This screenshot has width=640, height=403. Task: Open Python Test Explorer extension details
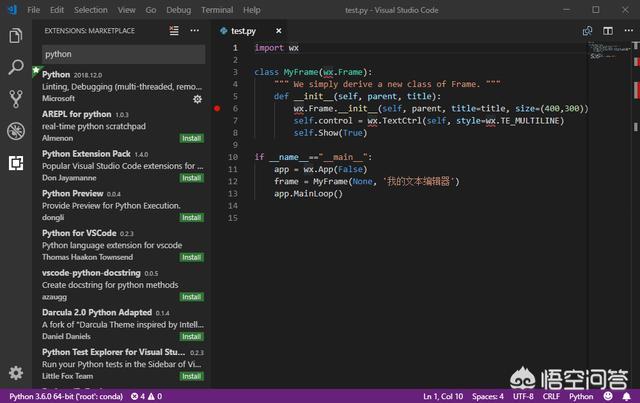tap(121, 363)
